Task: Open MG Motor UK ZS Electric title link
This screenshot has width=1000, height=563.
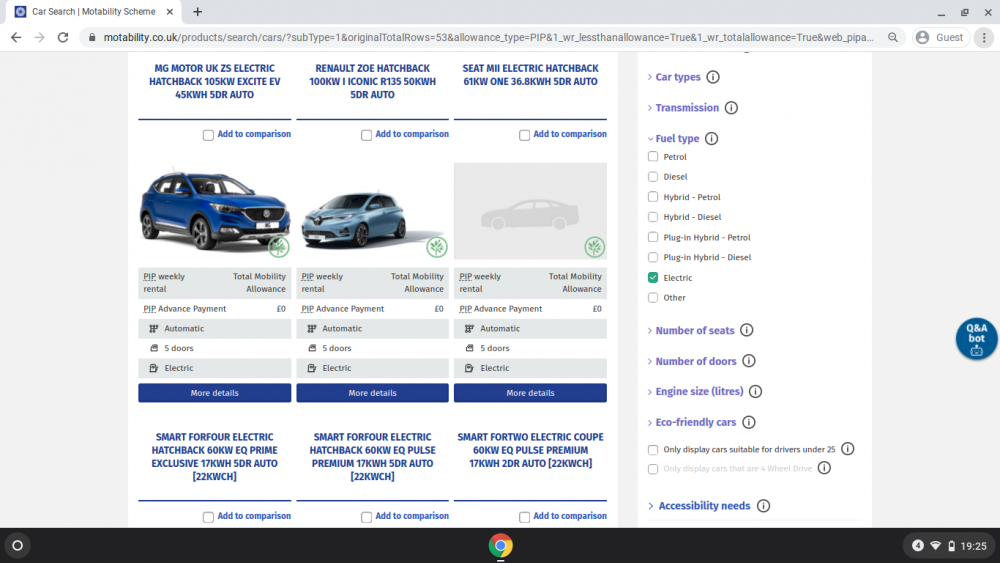Action: 214,82
